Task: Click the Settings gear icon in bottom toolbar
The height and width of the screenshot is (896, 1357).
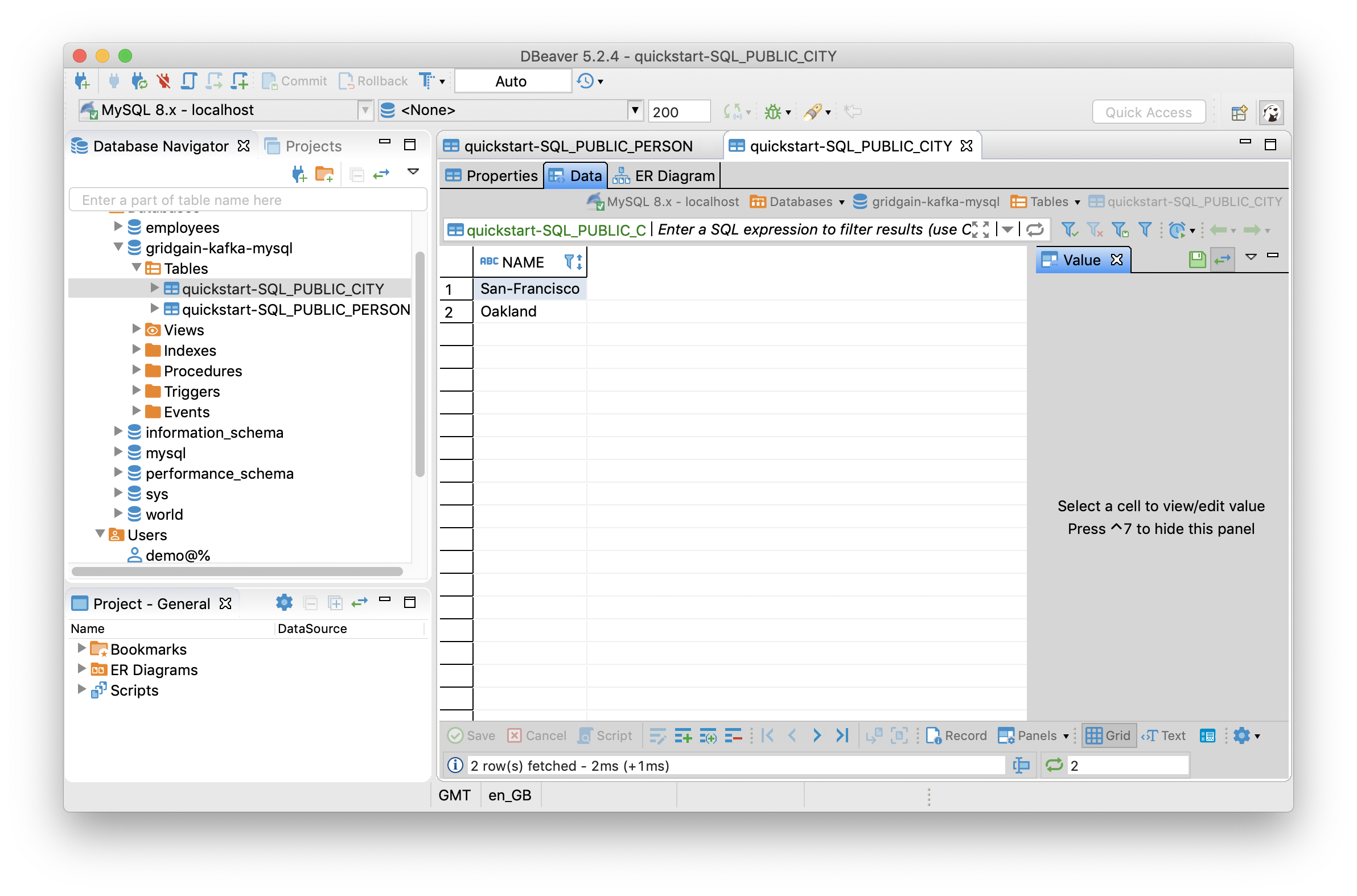Action: (x=1244, y=736)
